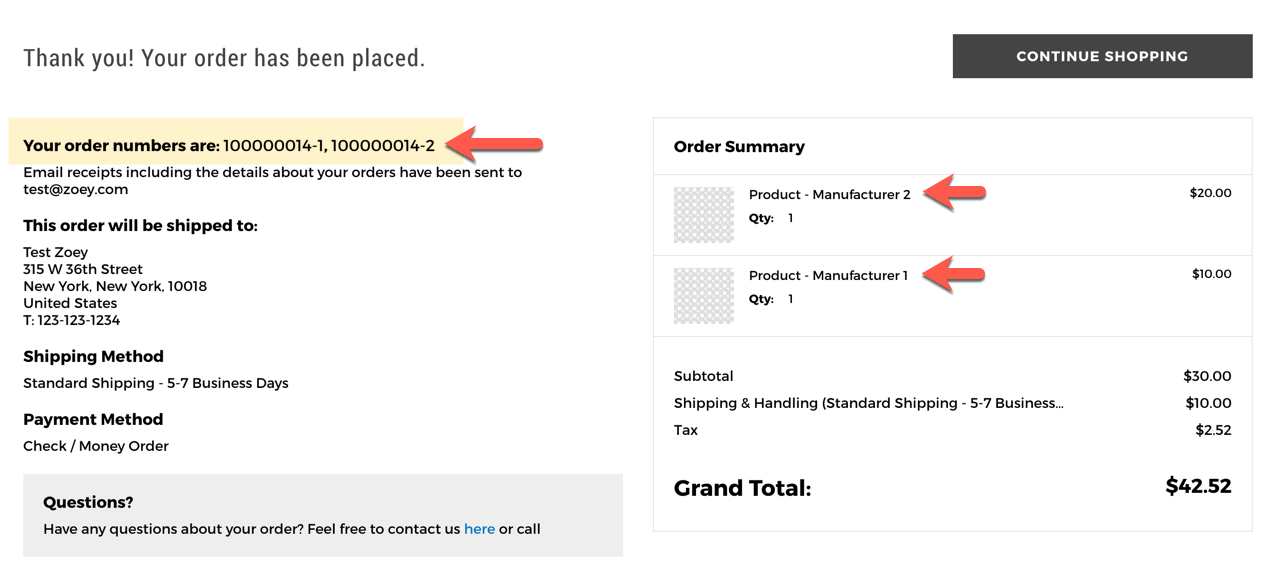Open the 'here' contact link
This screenshot has height=585, width=1277.
coord(479,529)
